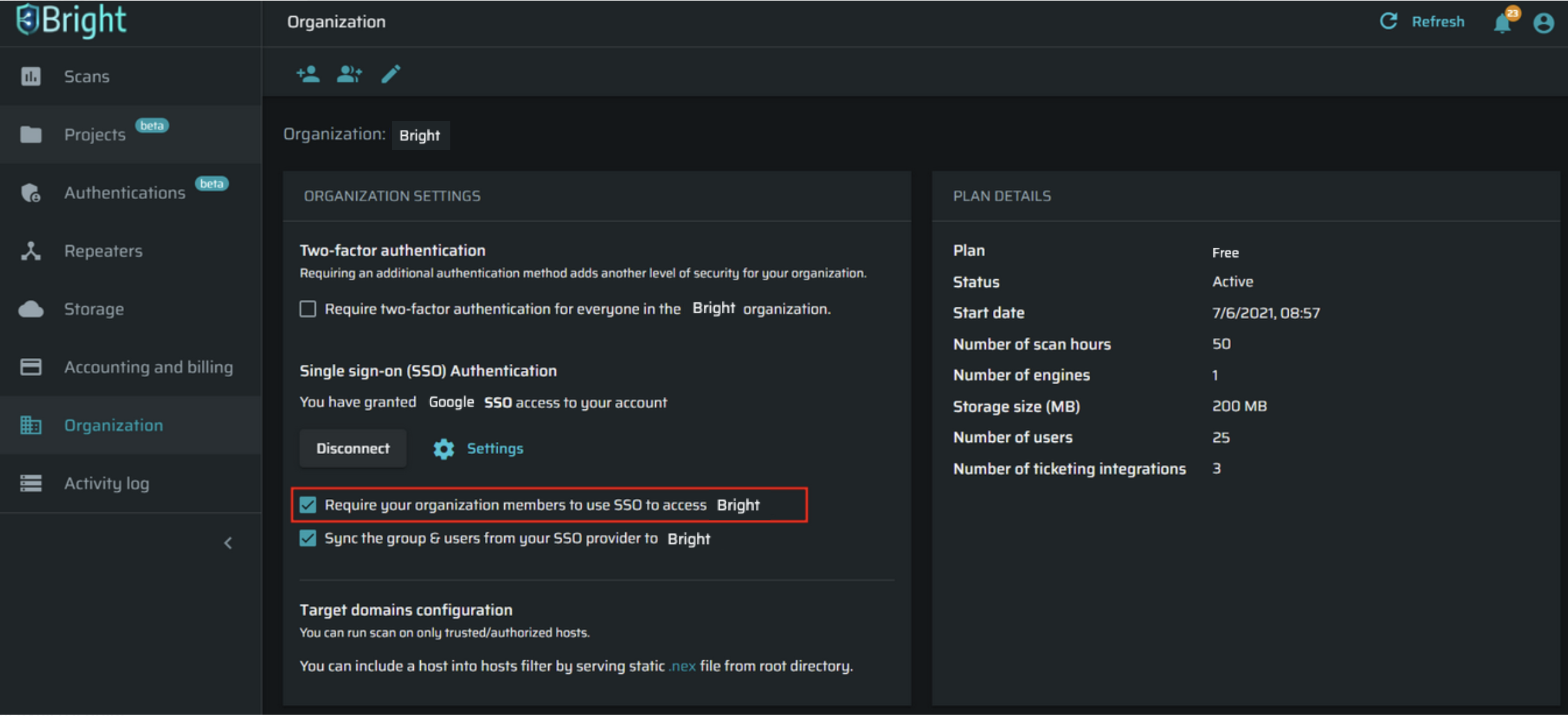Open the .nex file link
The image size is (1568, 716).
[x=682, y=667]
